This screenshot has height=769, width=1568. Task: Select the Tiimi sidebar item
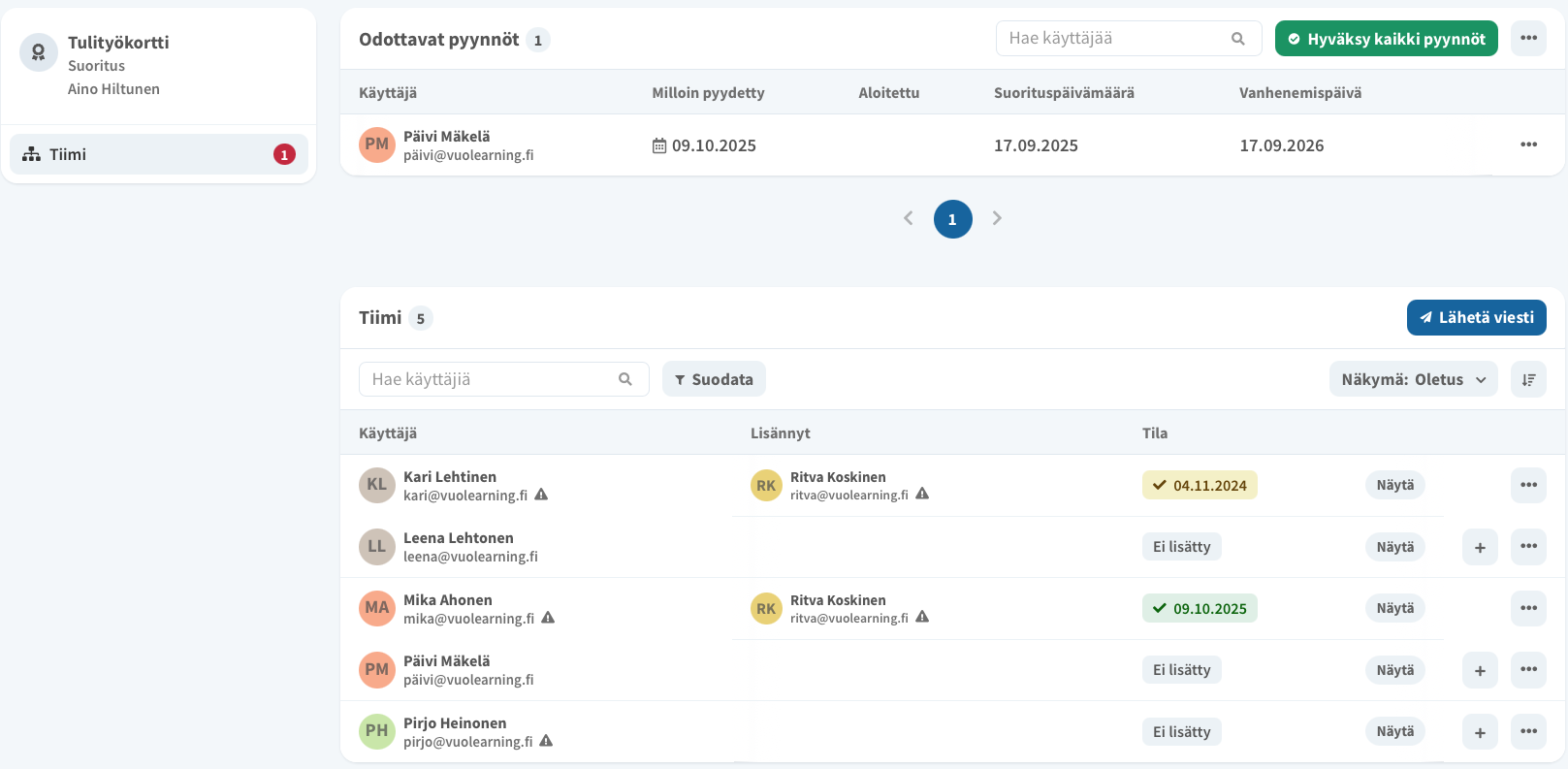point(159,154)
